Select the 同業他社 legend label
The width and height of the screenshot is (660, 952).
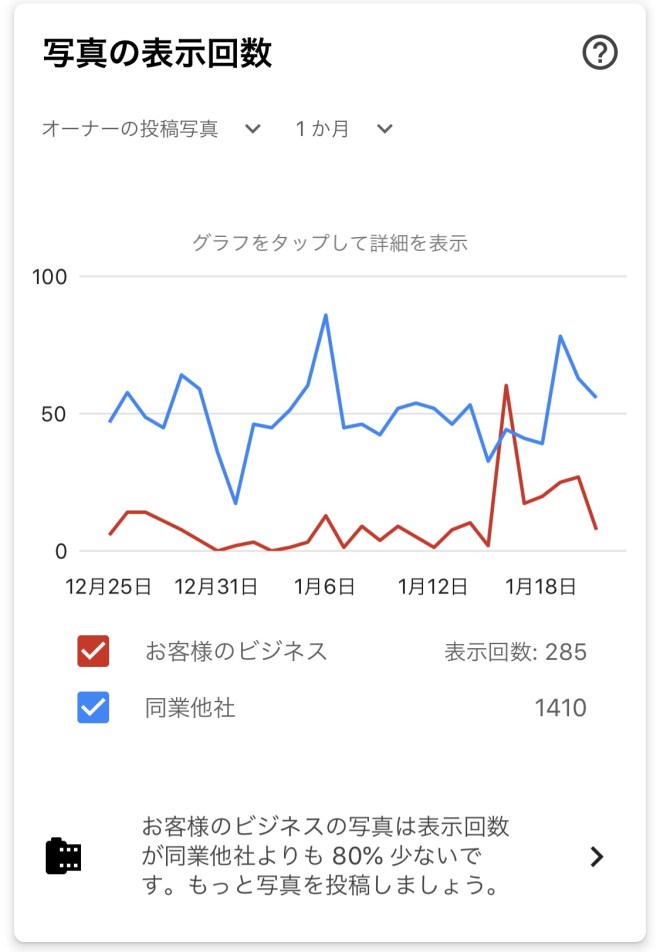190,709
